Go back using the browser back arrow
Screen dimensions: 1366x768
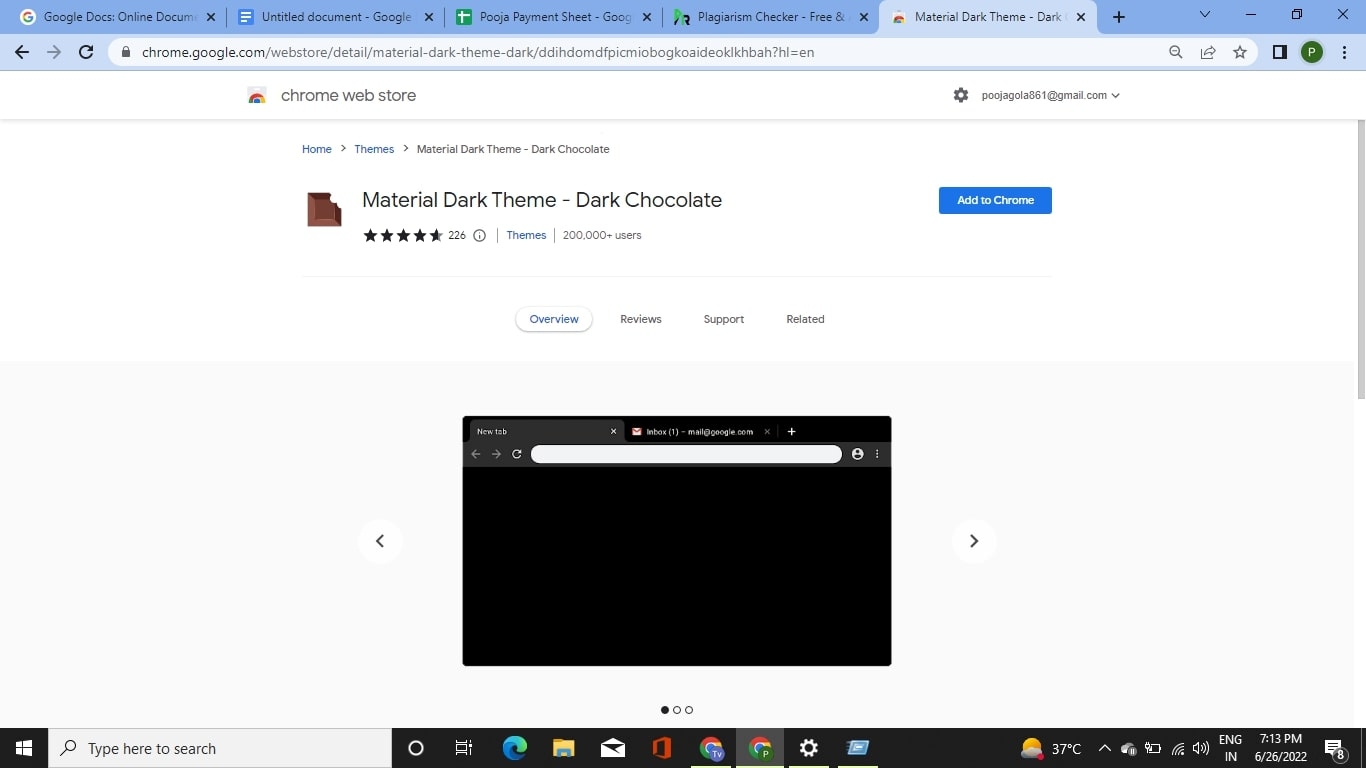[22, 52]
